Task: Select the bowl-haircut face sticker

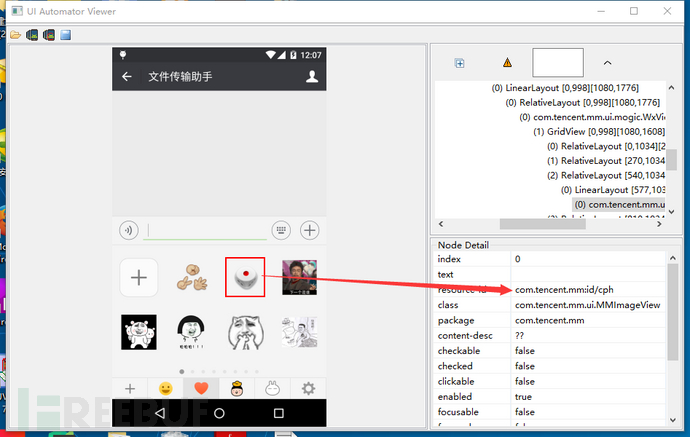Action: pyautogui.click(x=191, y=332)
